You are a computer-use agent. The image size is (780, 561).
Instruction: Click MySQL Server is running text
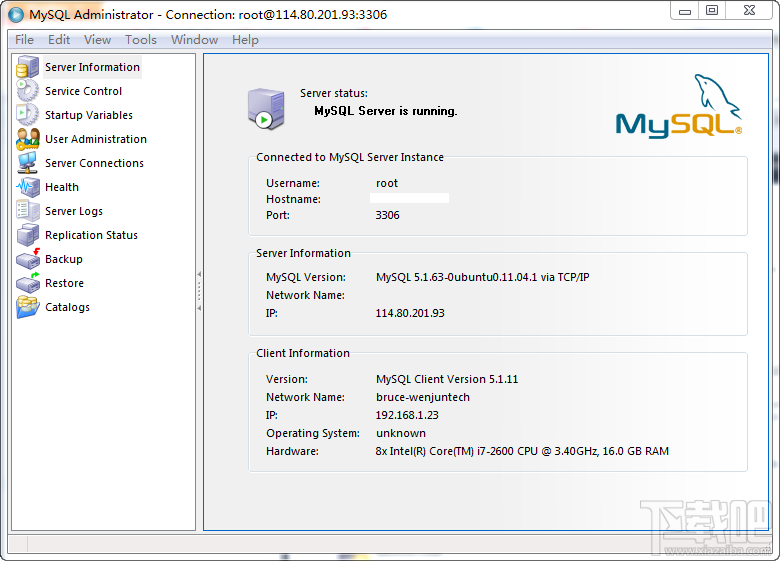(386, 111)
